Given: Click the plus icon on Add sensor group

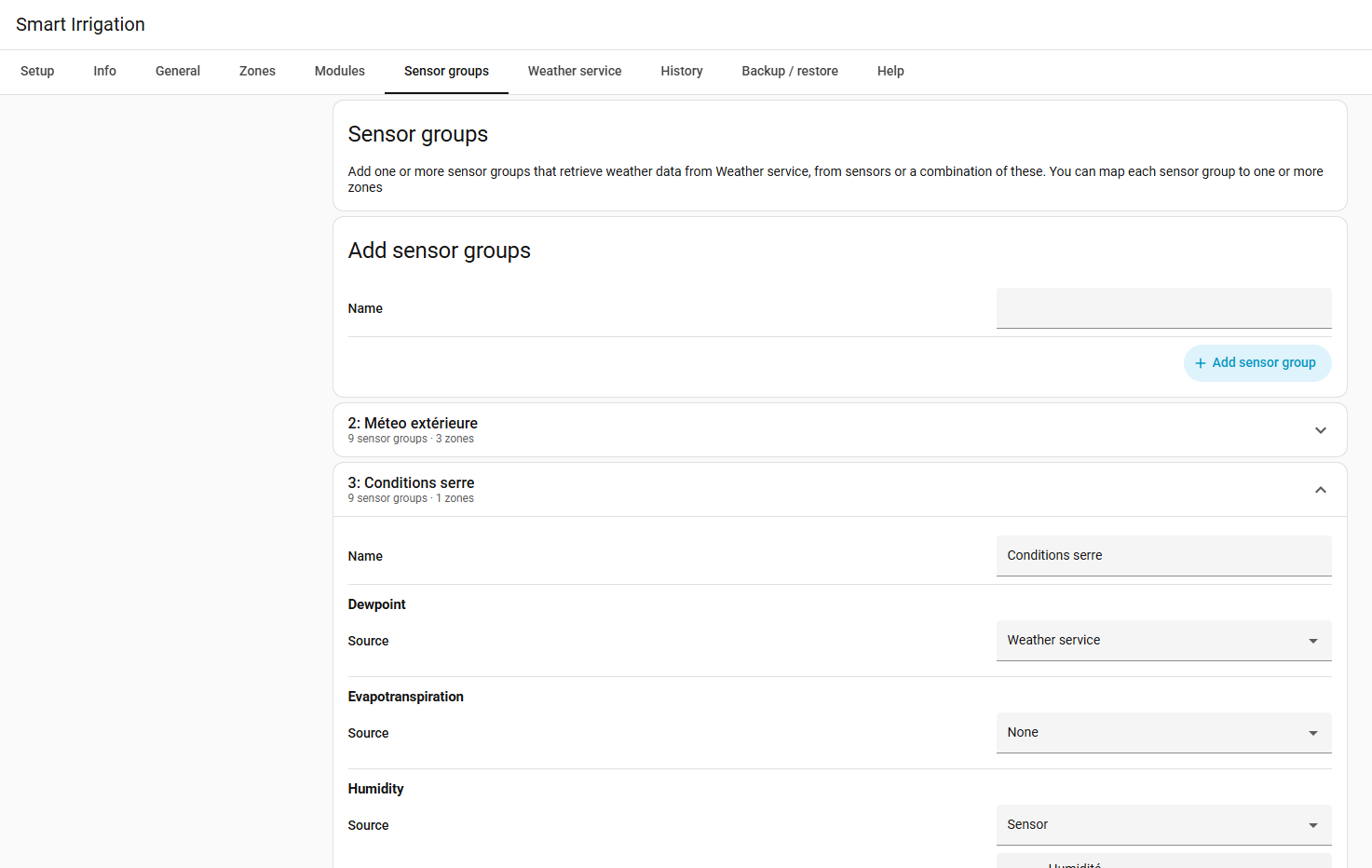Looking at the screenshot, I should (1201, 363).
